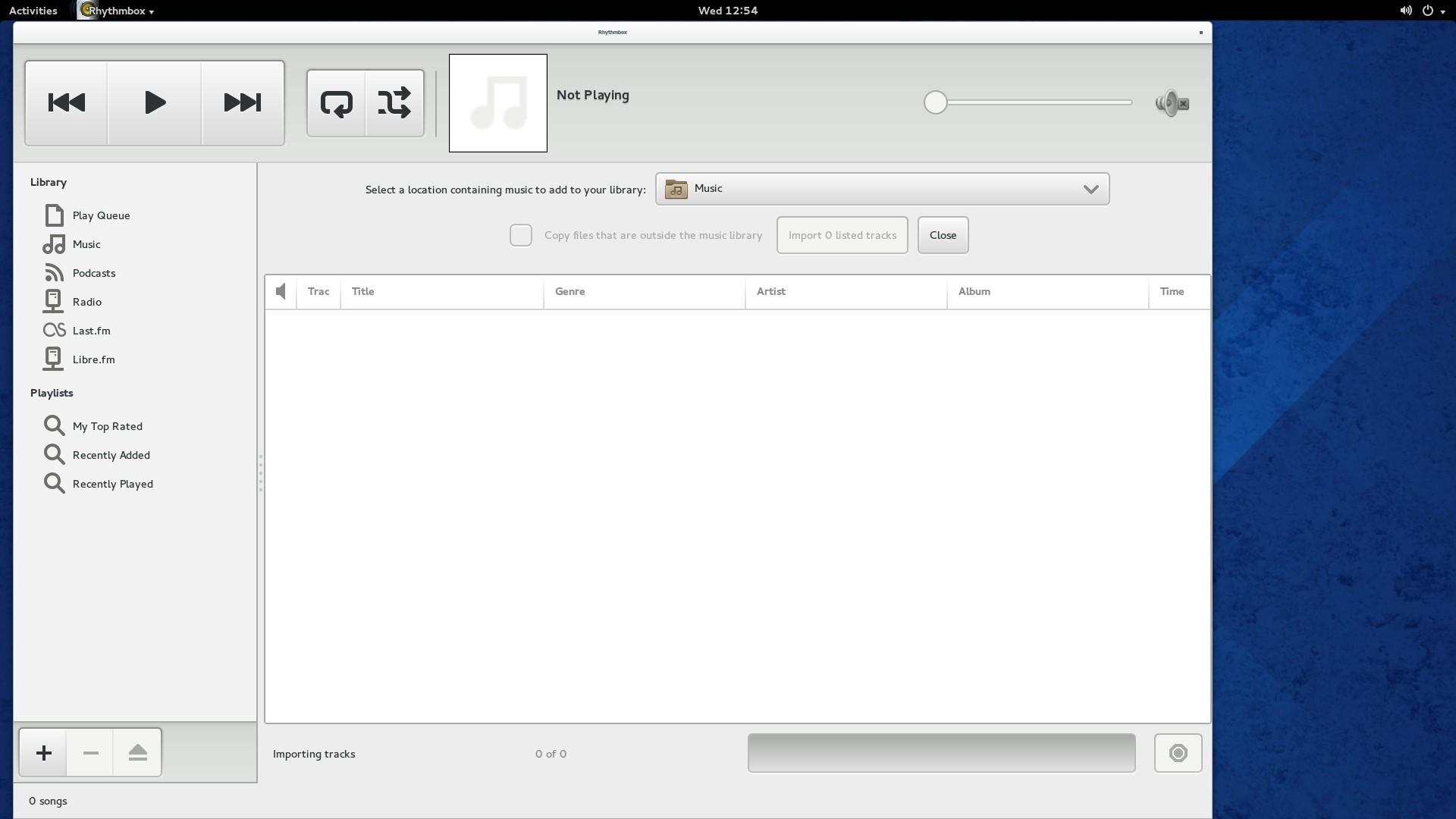The image size is (1456, 819).
Task: Sort by Album column header
Action: click(x=1048, y=292)
